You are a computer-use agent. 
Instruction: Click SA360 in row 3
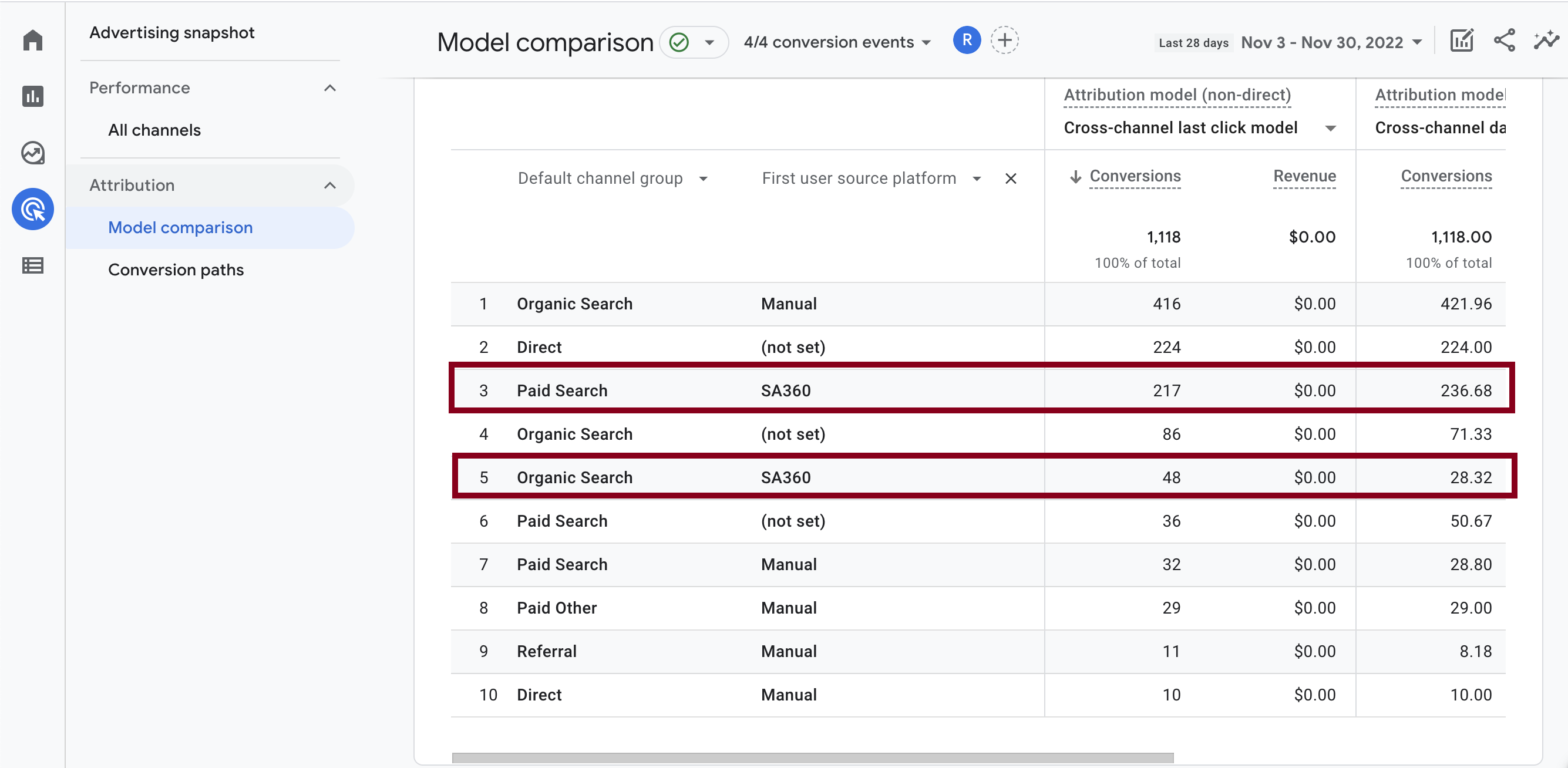(x=786, y=390)
